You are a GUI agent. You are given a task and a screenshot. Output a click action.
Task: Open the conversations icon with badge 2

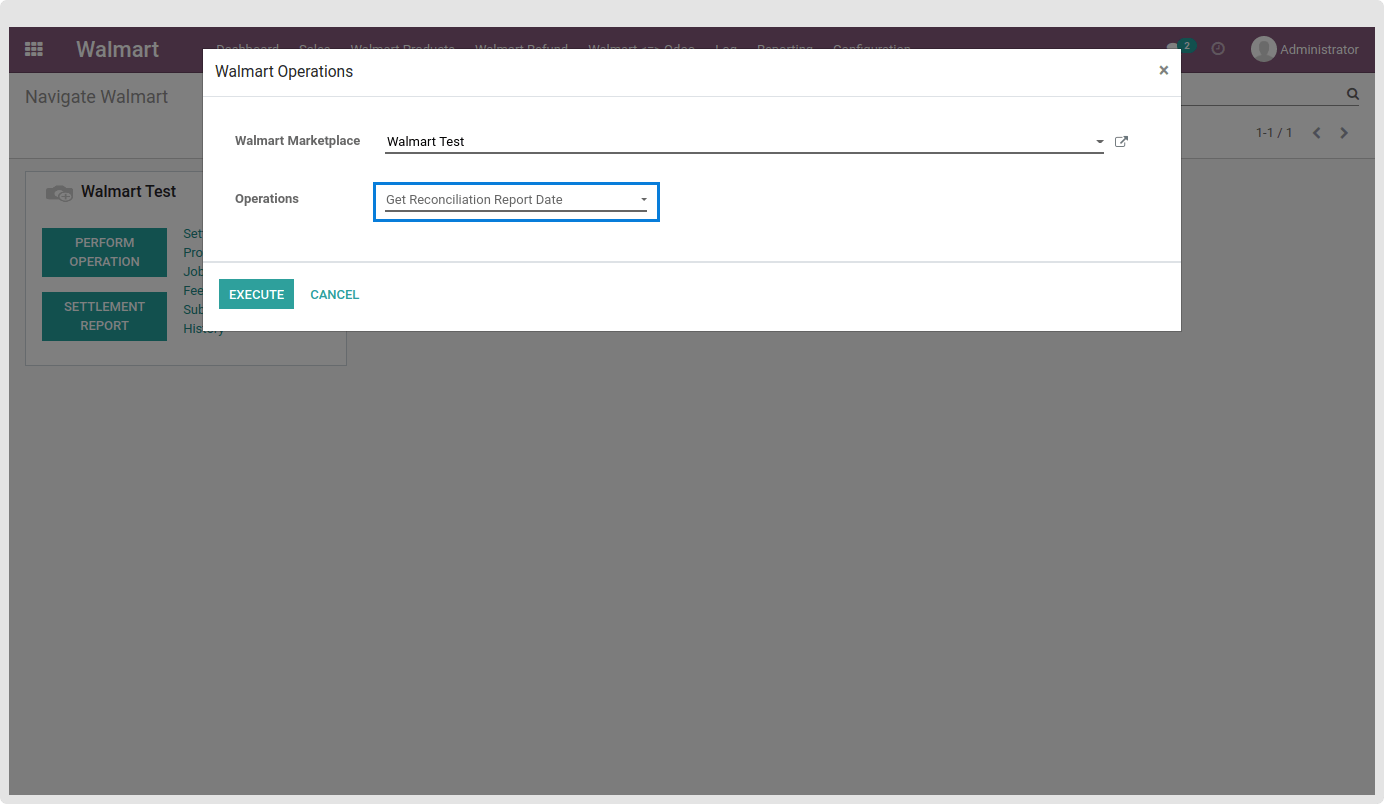[x=1179, y=47]
